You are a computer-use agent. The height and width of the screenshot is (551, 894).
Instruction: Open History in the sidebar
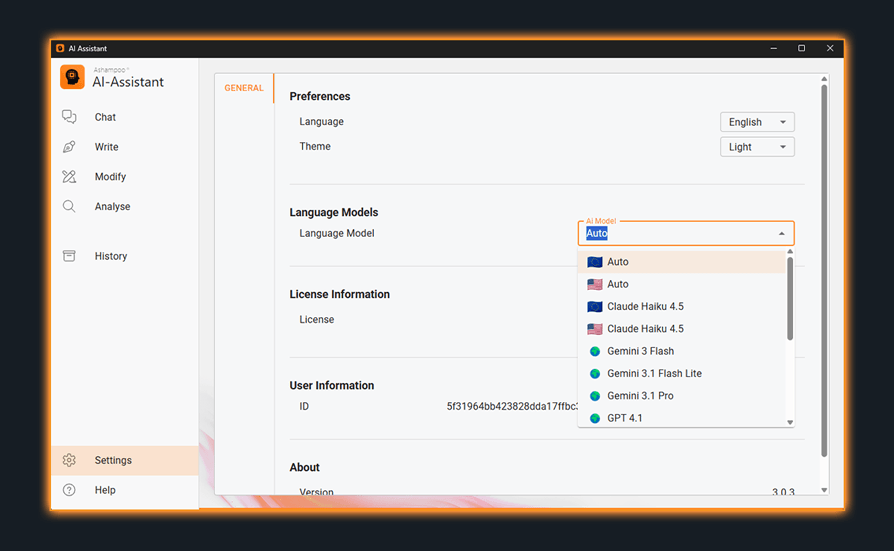[x=125, y=256]
